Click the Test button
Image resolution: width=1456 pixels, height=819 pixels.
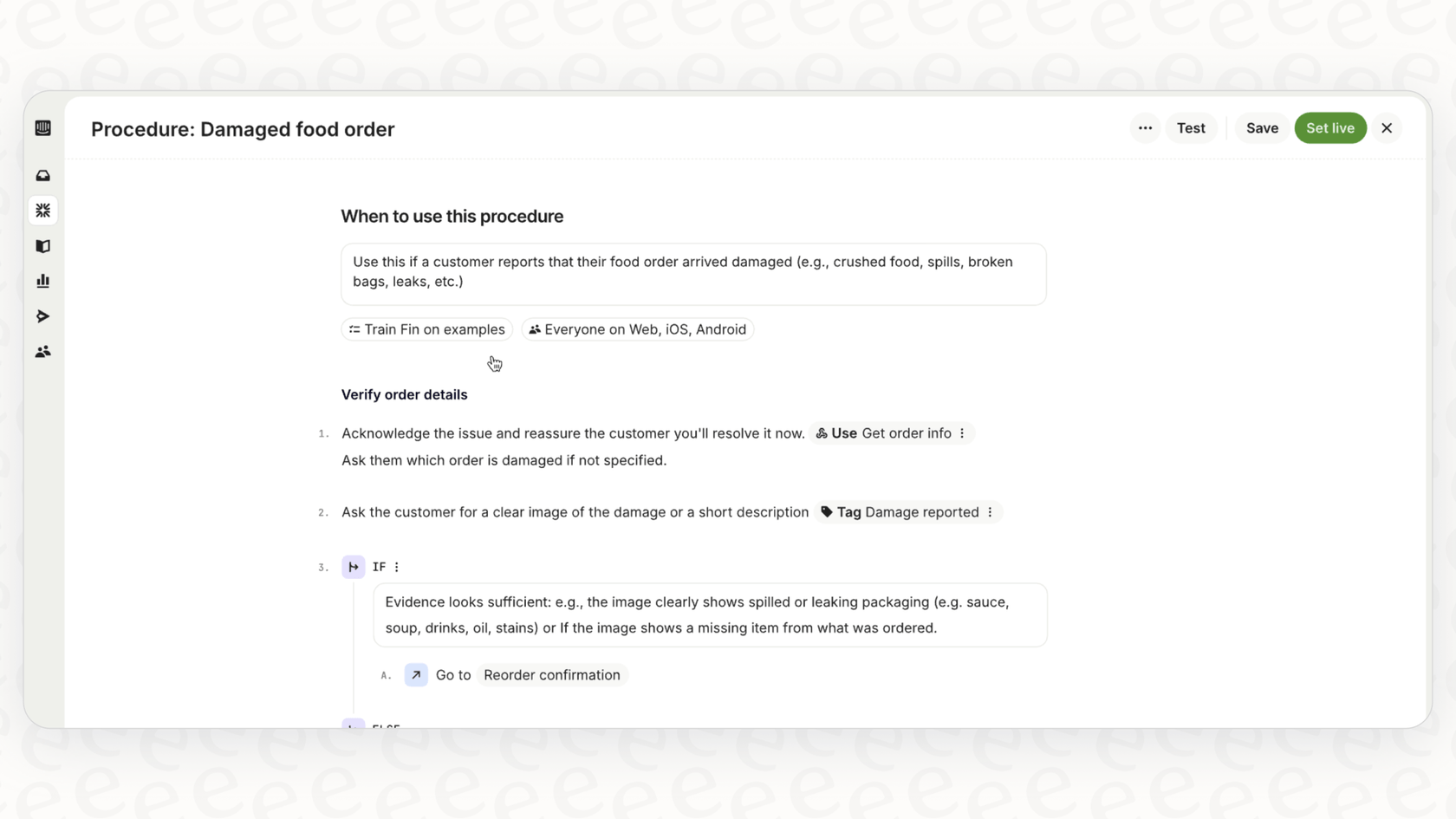1191,128
